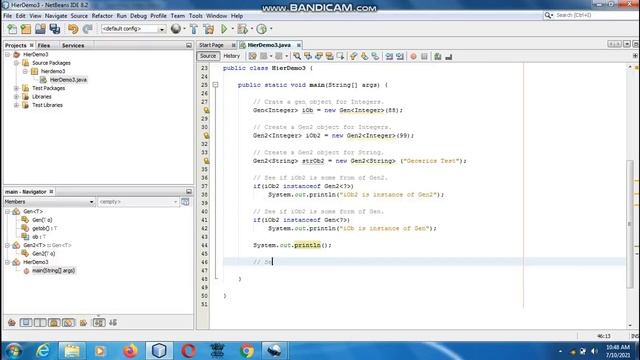The image size is (640, 360).
Task: Toggle Show Fields filter in Navigator
Action: click(x=26, y=322)
